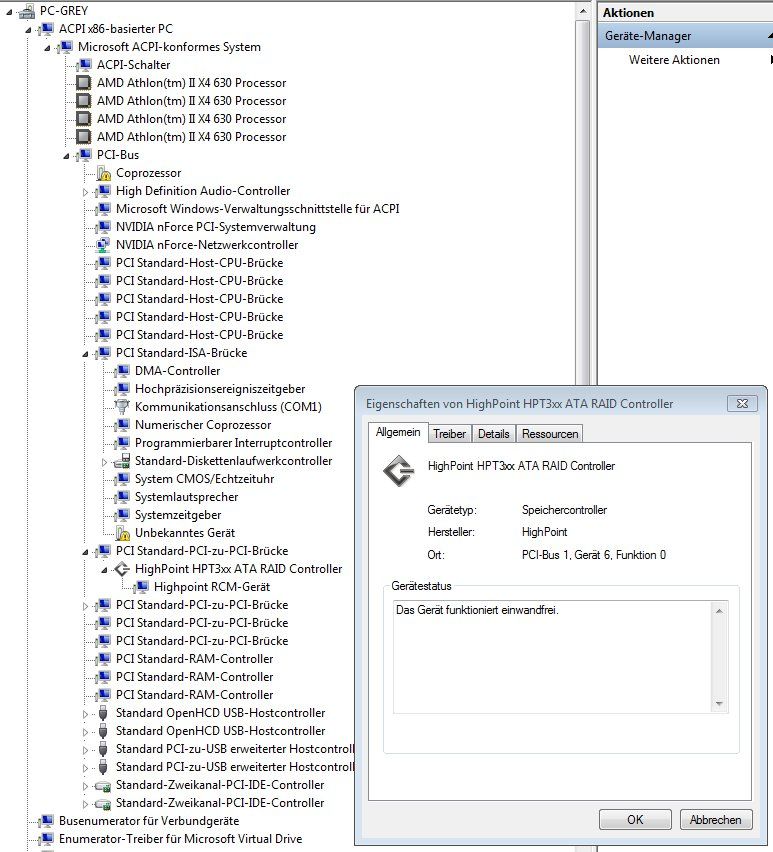
Task: Expand the first Standard PCI-zu-USB erweiterter Hostcontroller
Action: coord(85,750)
